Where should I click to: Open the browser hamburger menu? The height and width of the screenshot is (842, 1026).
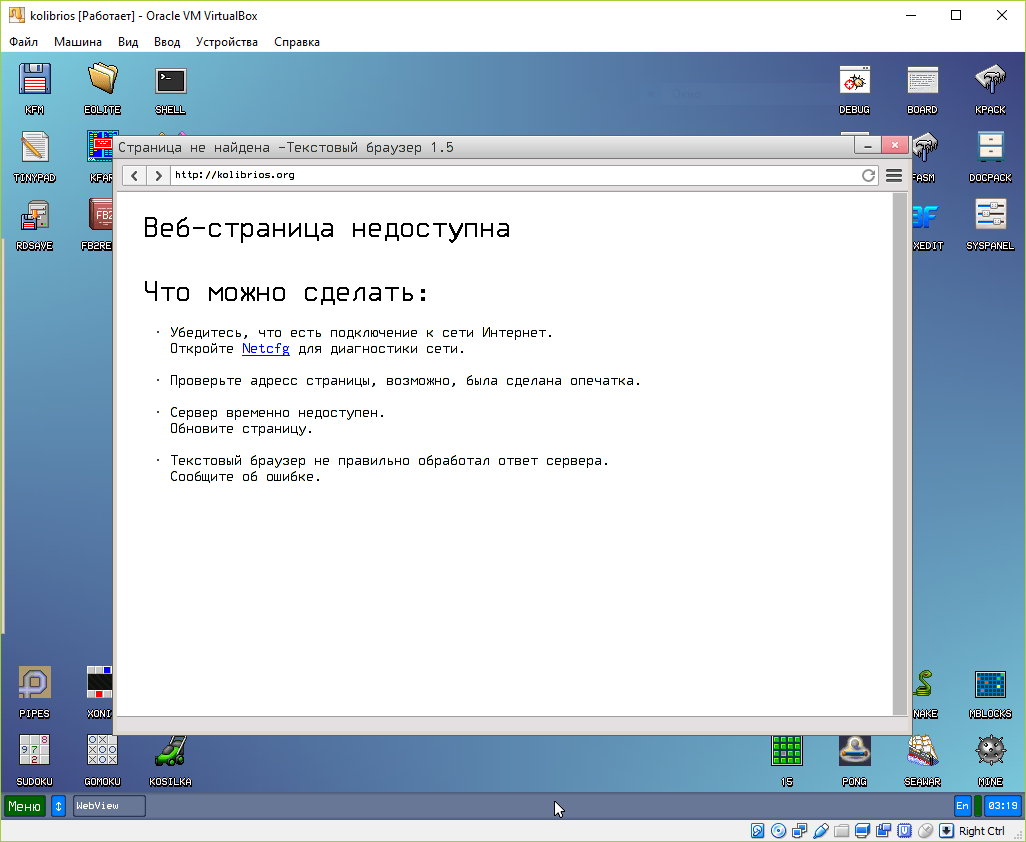[893, 174]
